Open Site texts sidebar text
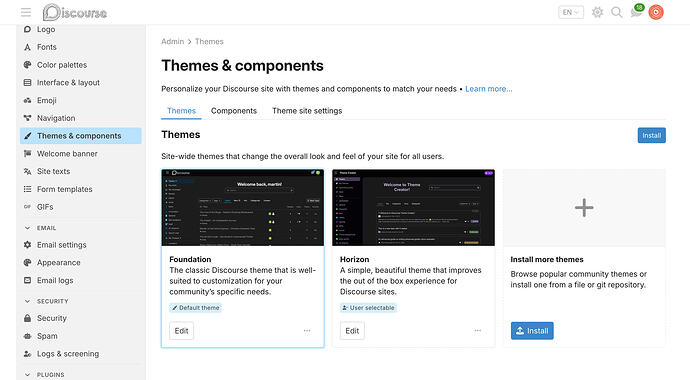690x380 pixels. 54,172
